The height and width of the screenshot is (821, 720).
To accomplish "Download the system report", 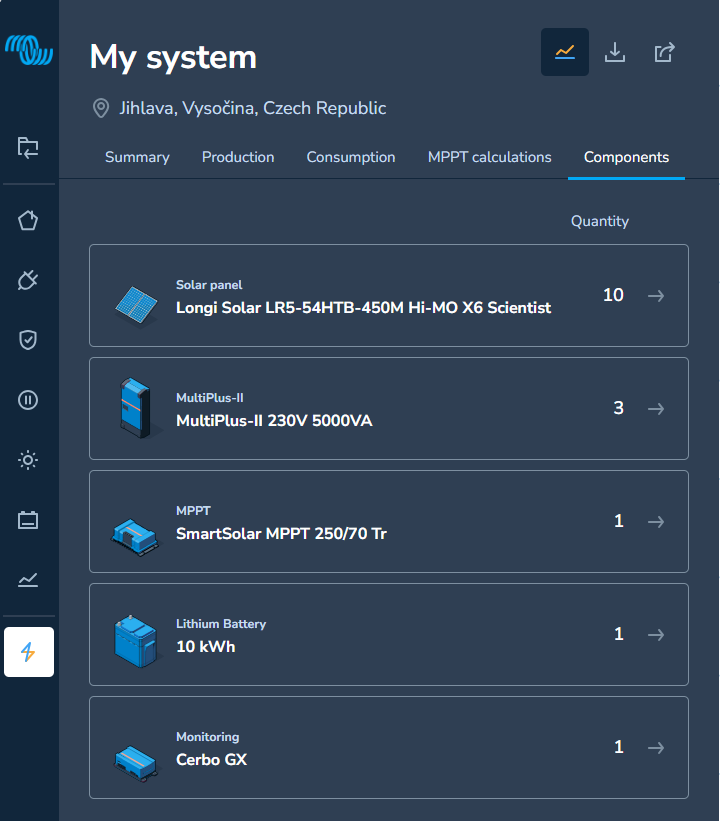I will tap(615, 52).
